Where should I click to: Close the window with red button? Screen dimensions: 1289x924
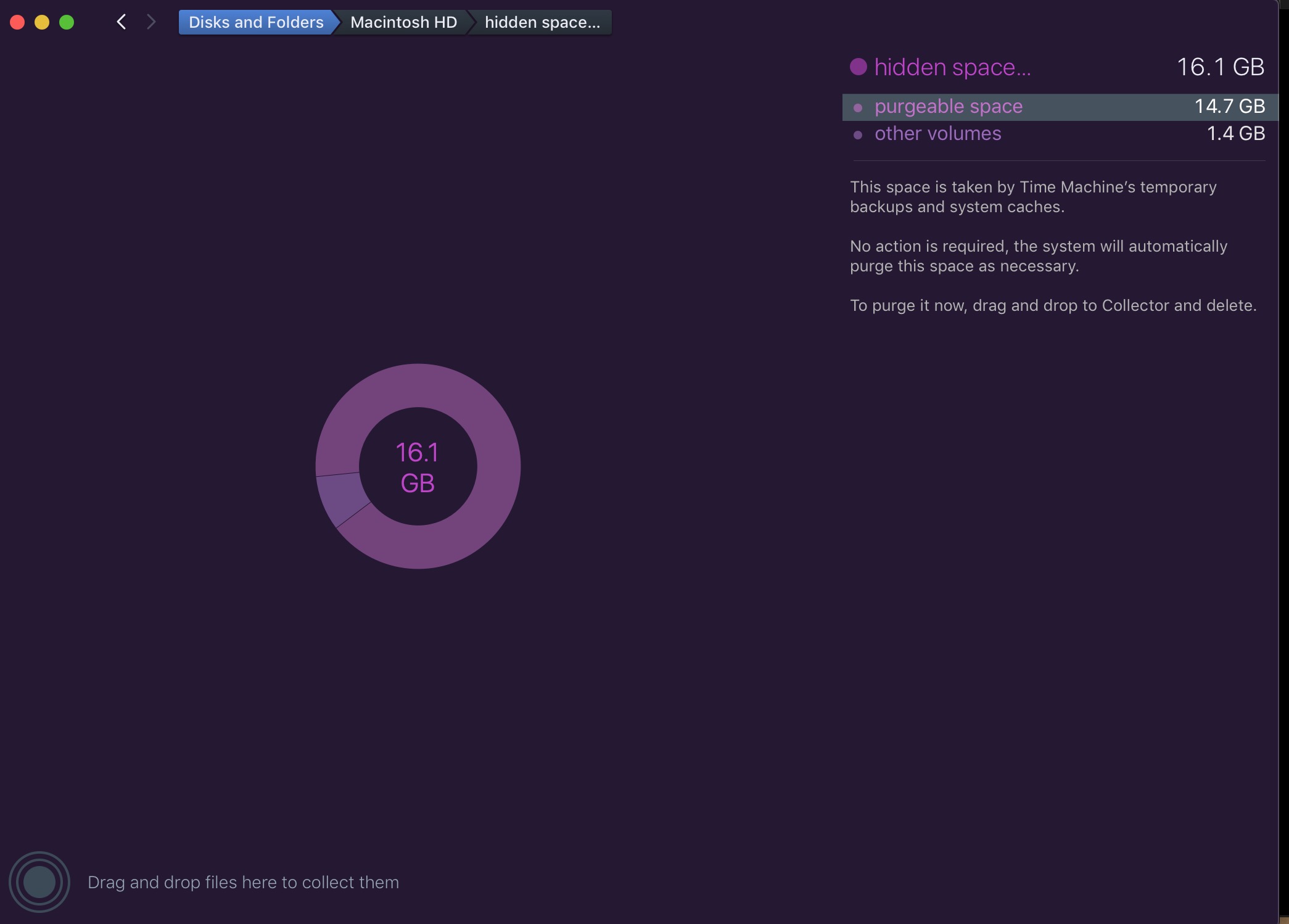[x=17, y=22]
